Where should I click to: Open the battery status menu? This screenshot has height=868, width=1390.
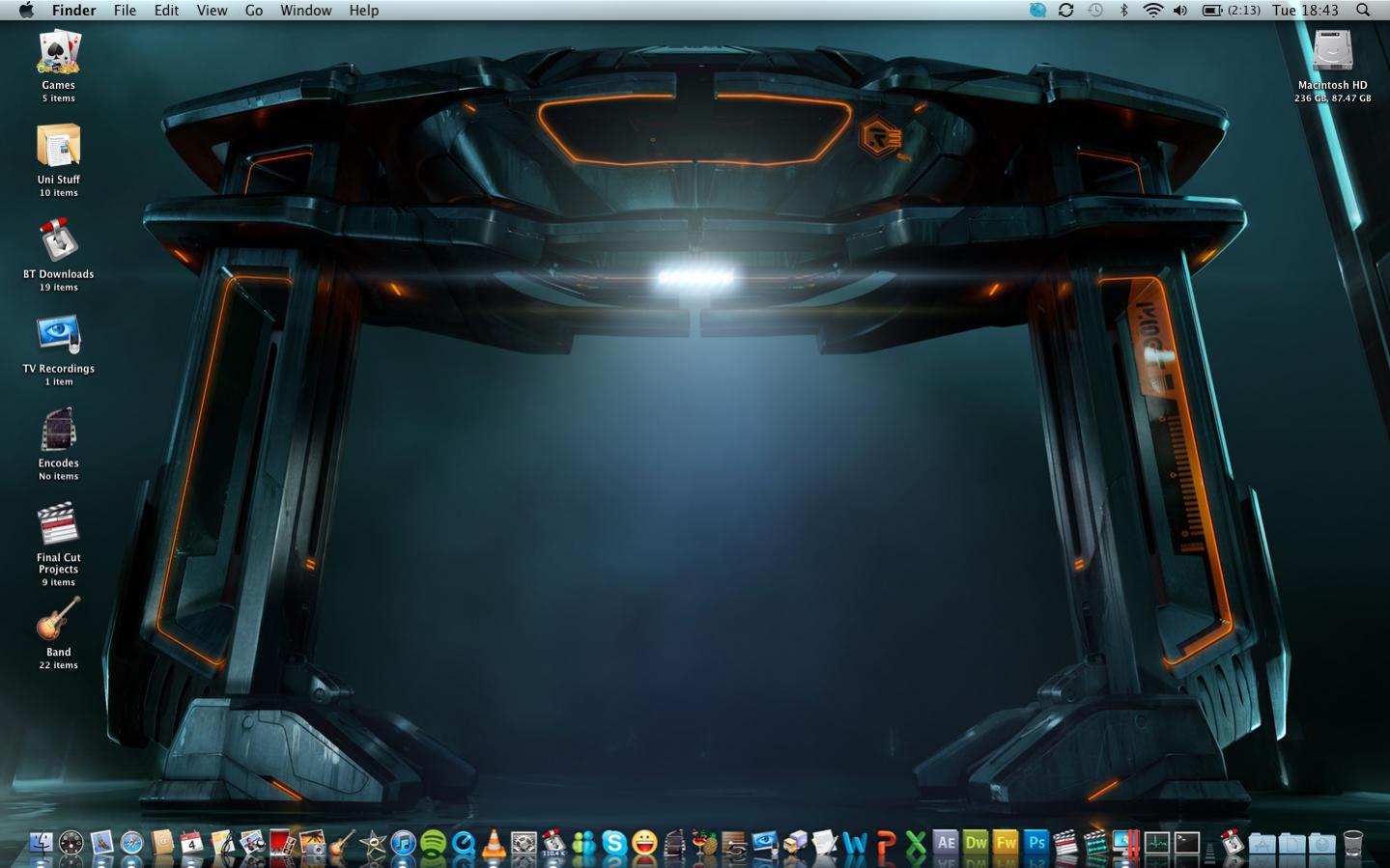click(1231, 10)
